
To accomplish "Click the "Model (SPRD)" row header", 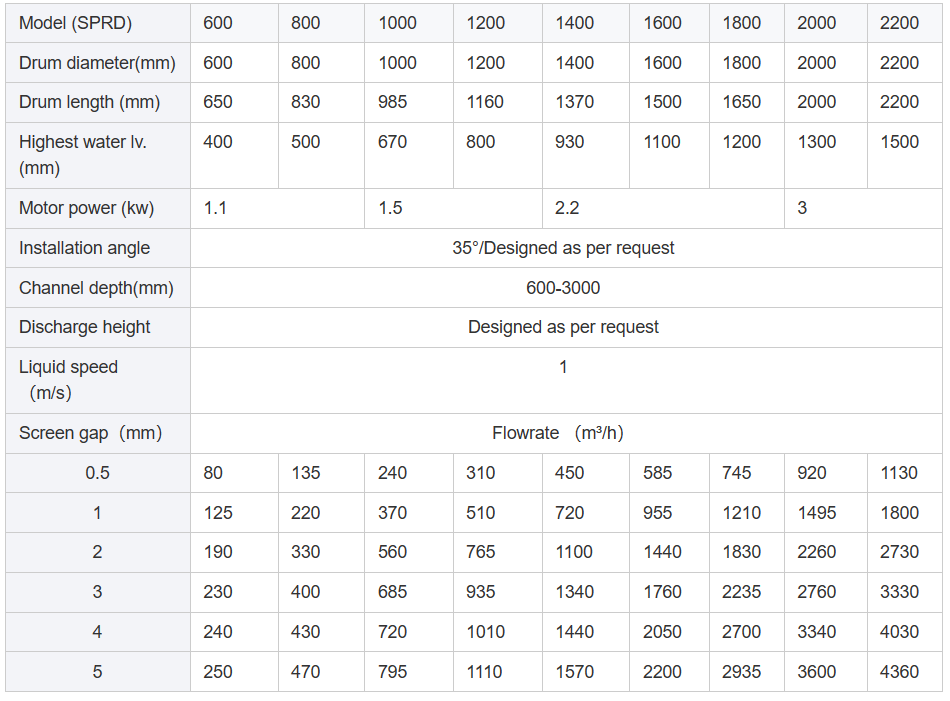I will coord(75,23).
